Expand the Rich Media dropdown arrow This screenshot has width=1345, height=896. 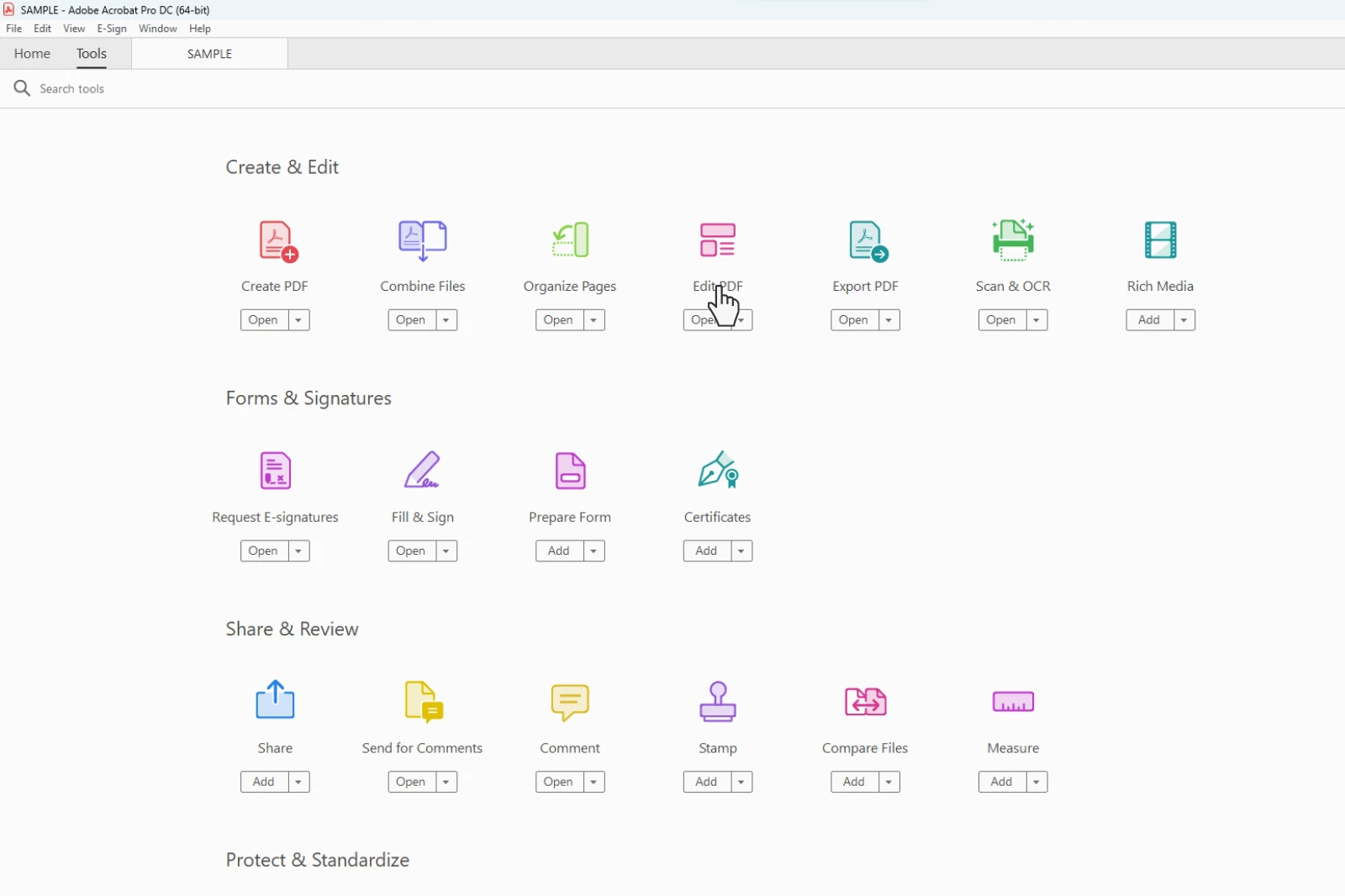click(x=1184, y=320)
